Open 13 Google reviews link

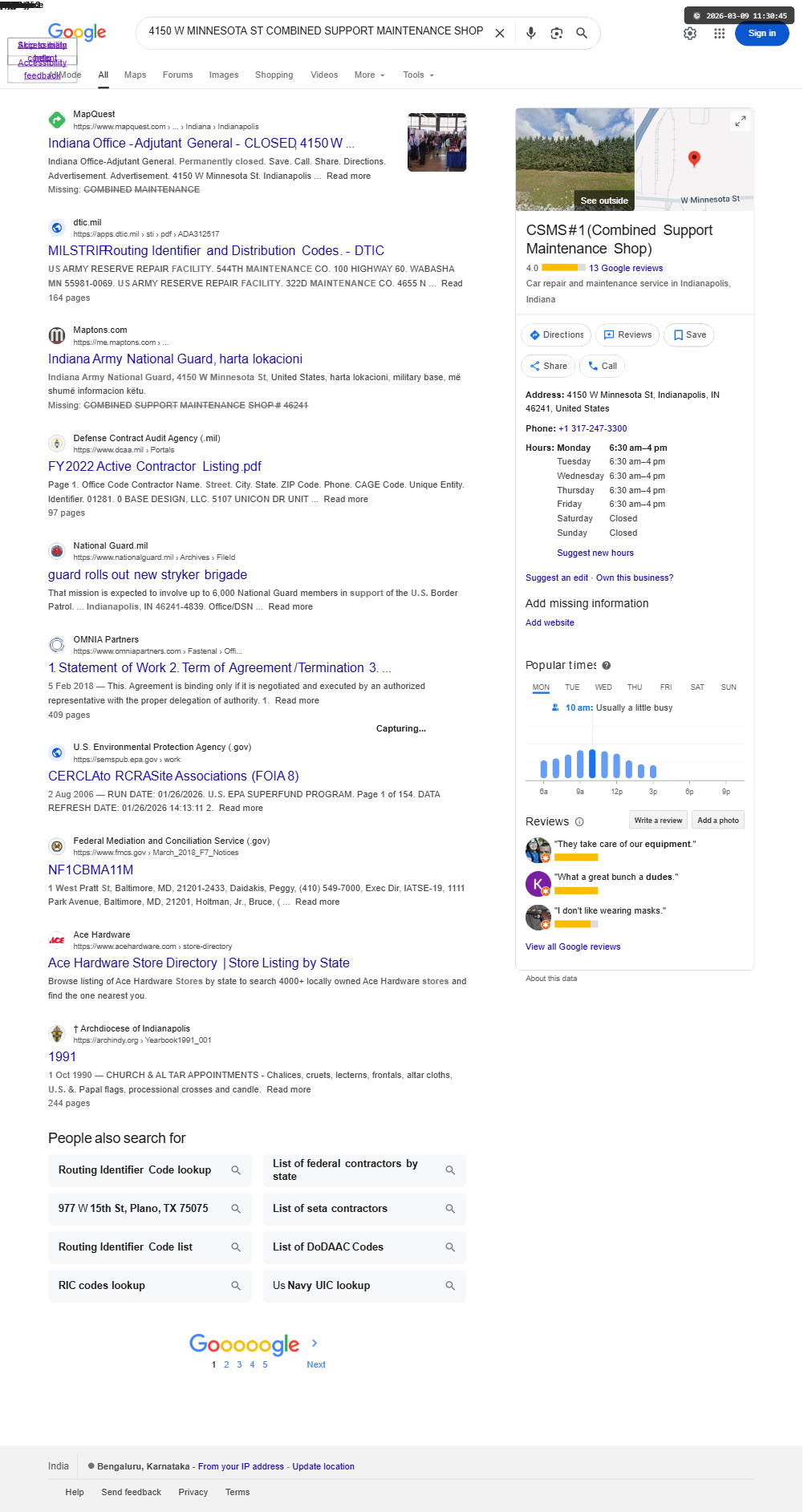coord(626,269)
